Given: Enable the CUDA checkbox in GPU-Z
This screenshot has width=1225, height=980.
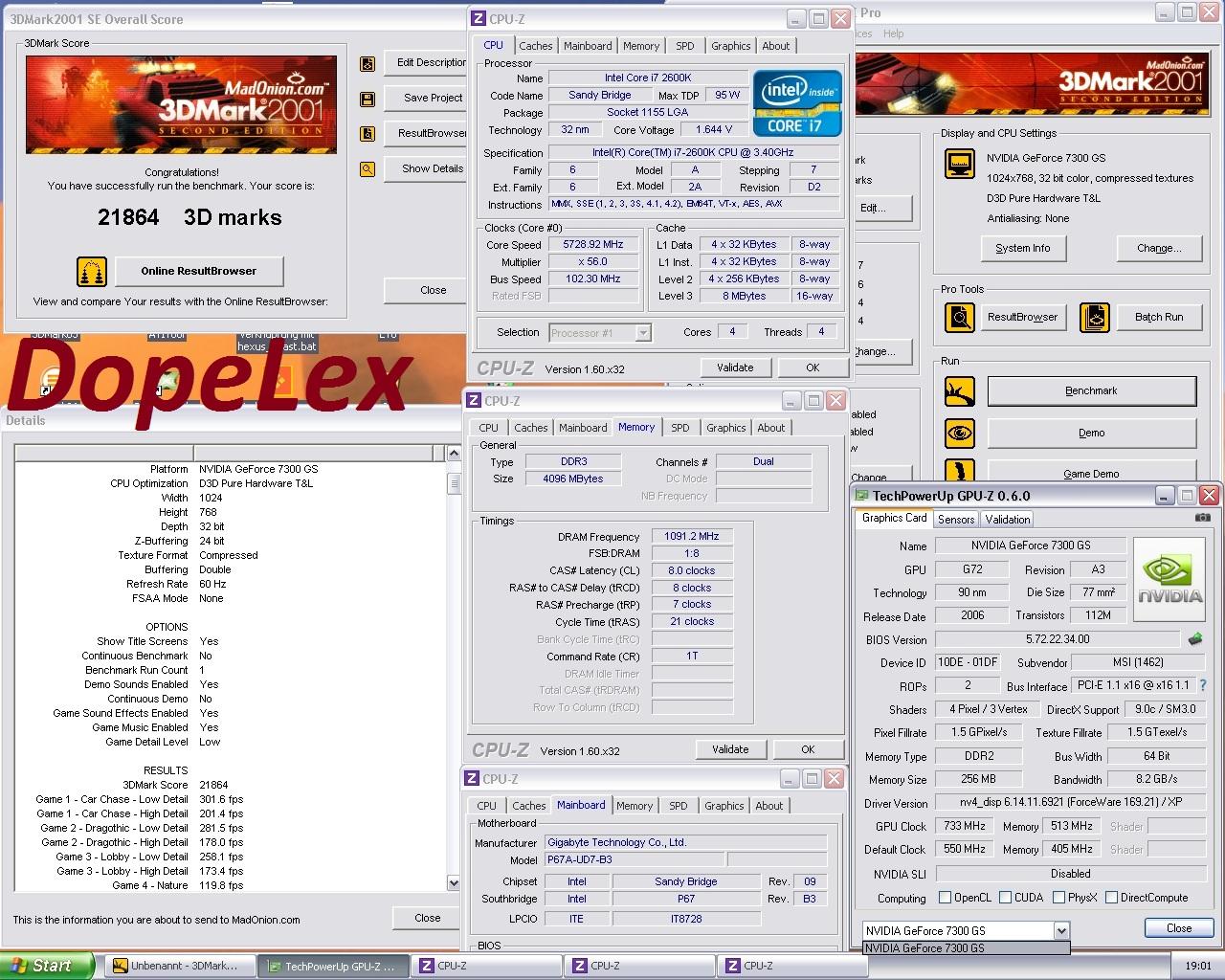Looking at the screenshot, I should (x=1006, y=898).
